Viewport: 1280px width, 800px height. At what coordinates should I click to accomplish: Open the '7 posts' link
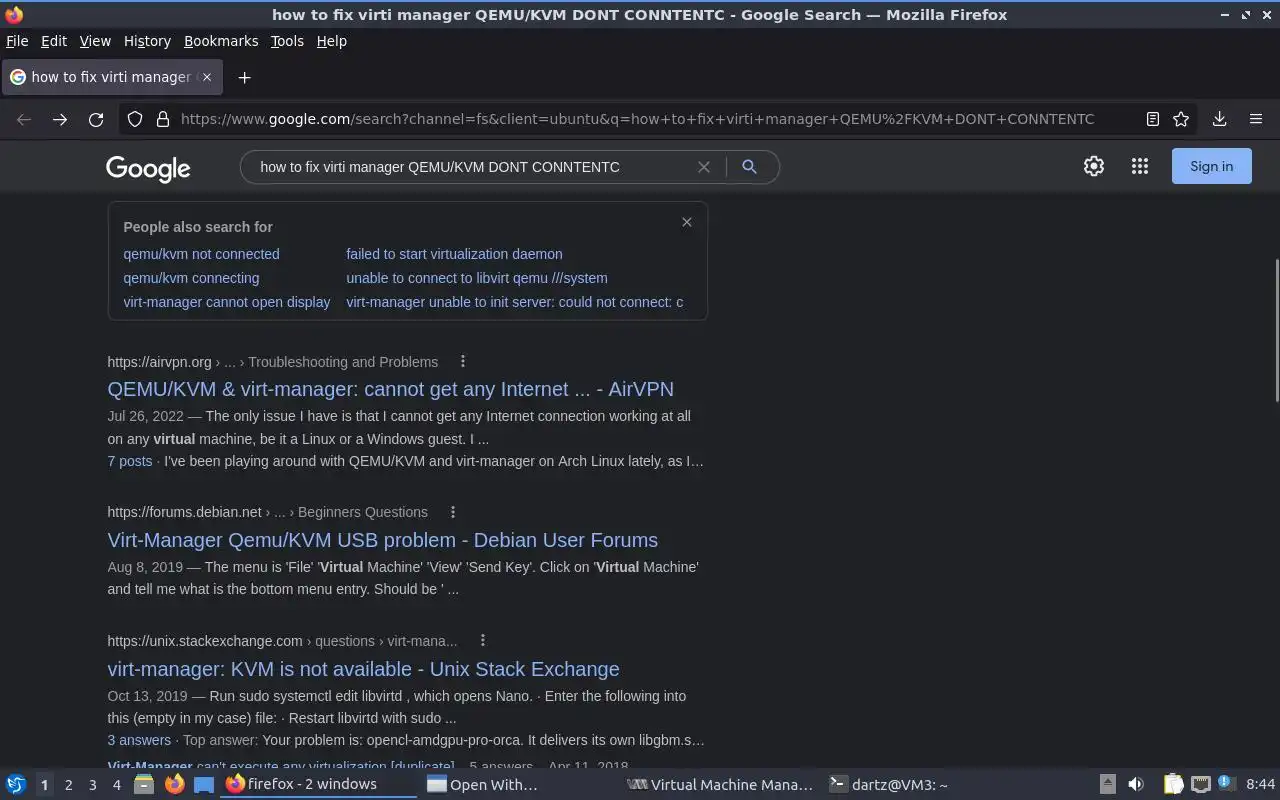[130, 461]
